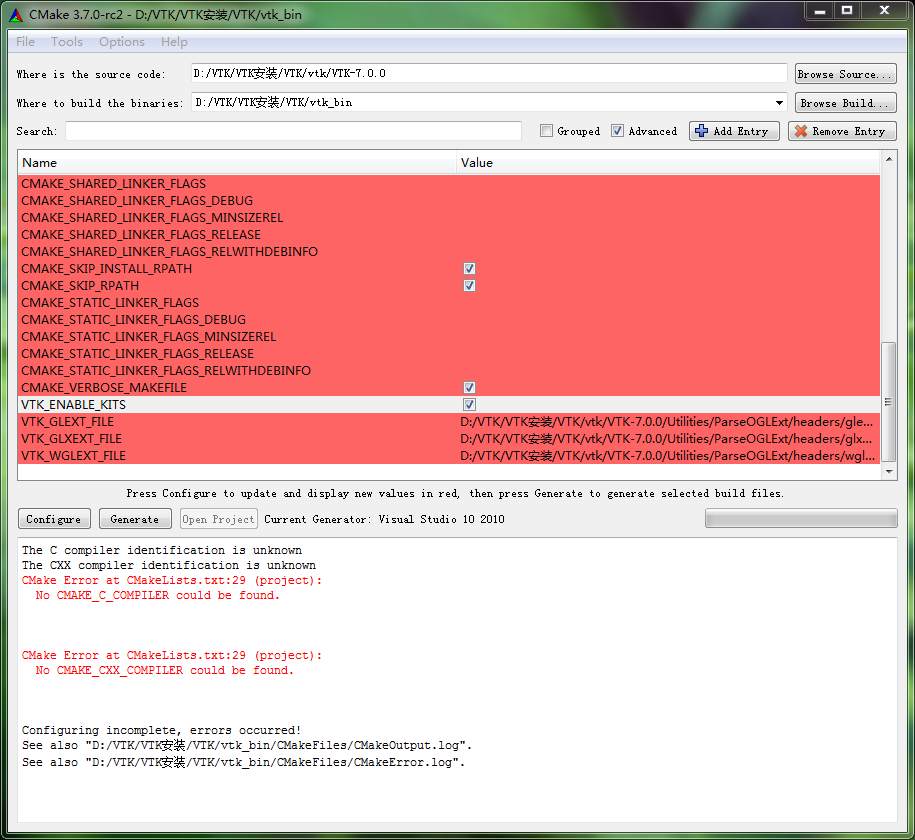Toggle CMAKE_SKIP_INSTALL_RPATH checkbox
Screen dimensions: 915x840
pyautogui.click(x=469, y=269)
